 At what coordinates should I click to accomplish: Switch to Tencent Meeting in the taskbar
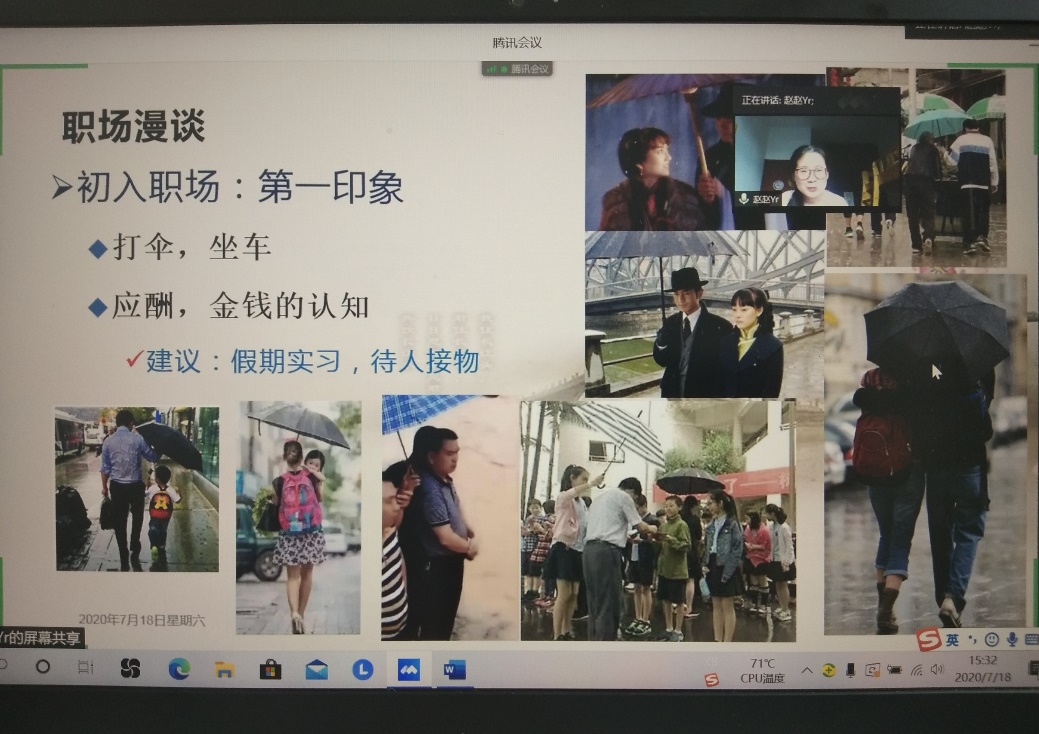(409, 670)
